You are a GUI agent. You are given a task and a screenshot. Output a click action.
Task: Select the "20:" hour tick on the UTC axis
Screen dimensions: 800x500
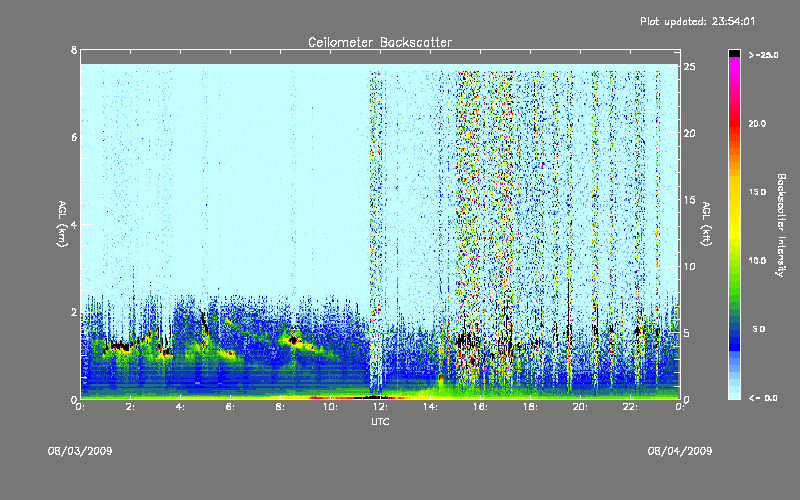[580, 407]
